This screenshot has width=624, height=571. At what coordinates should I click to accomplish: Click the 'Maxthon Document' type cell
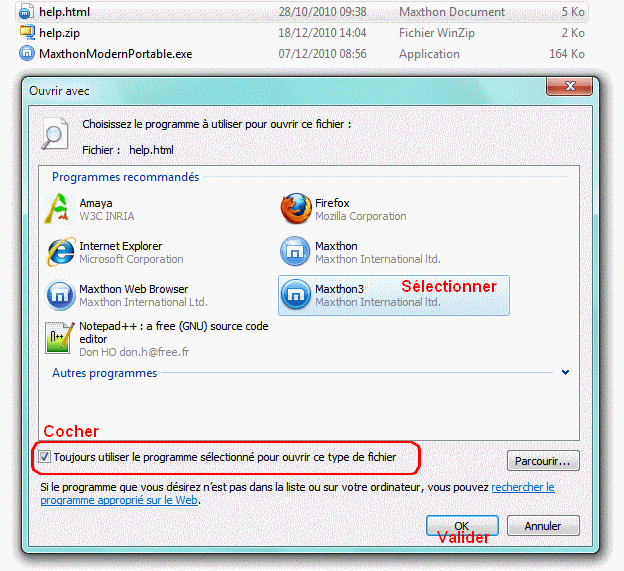click(452, 12)
